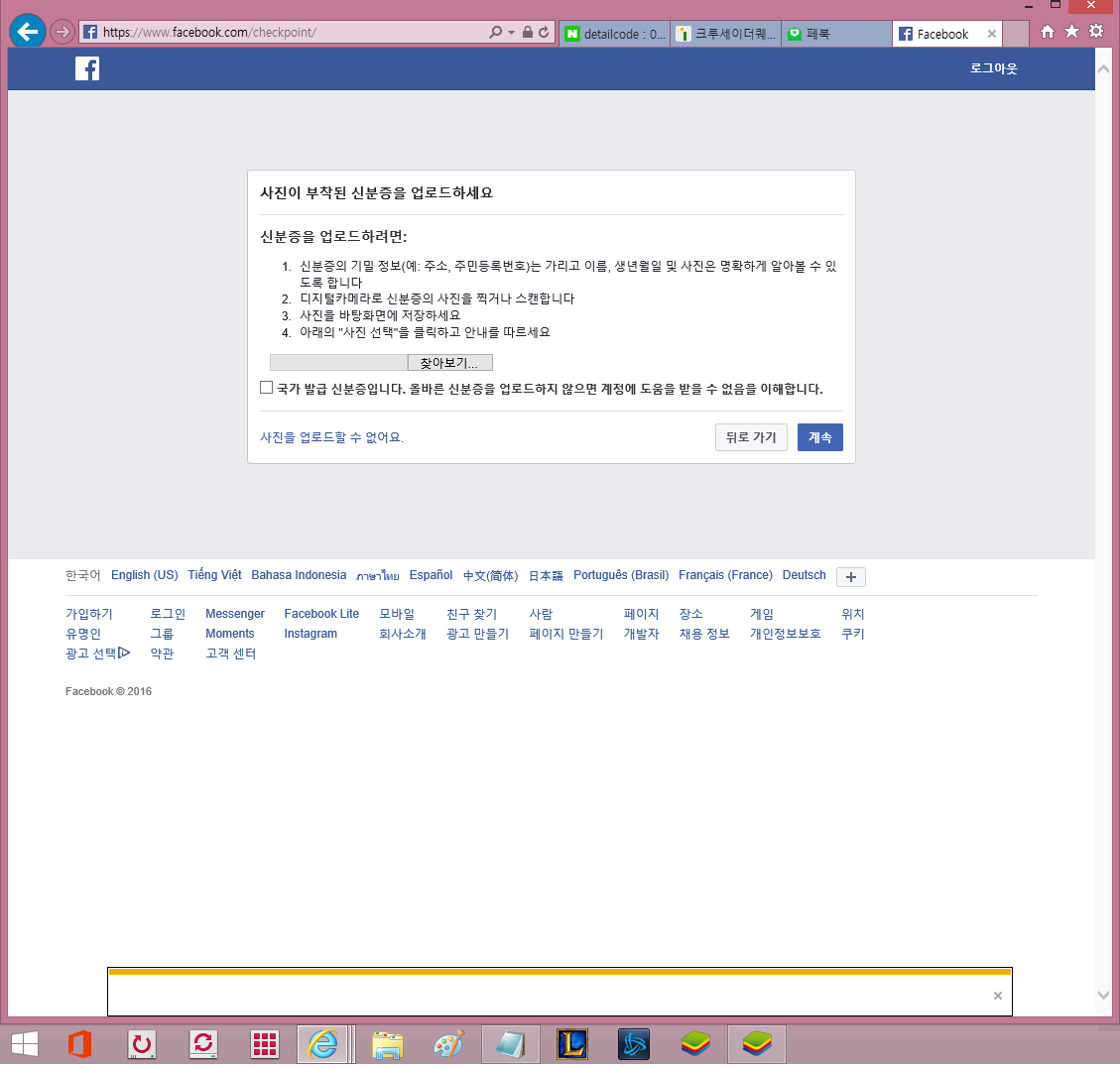Image resolution: width=1120 pixels, height=1070 pixels.
Task: Switch to the 페북 browser tab
Action: pos(836,34)
